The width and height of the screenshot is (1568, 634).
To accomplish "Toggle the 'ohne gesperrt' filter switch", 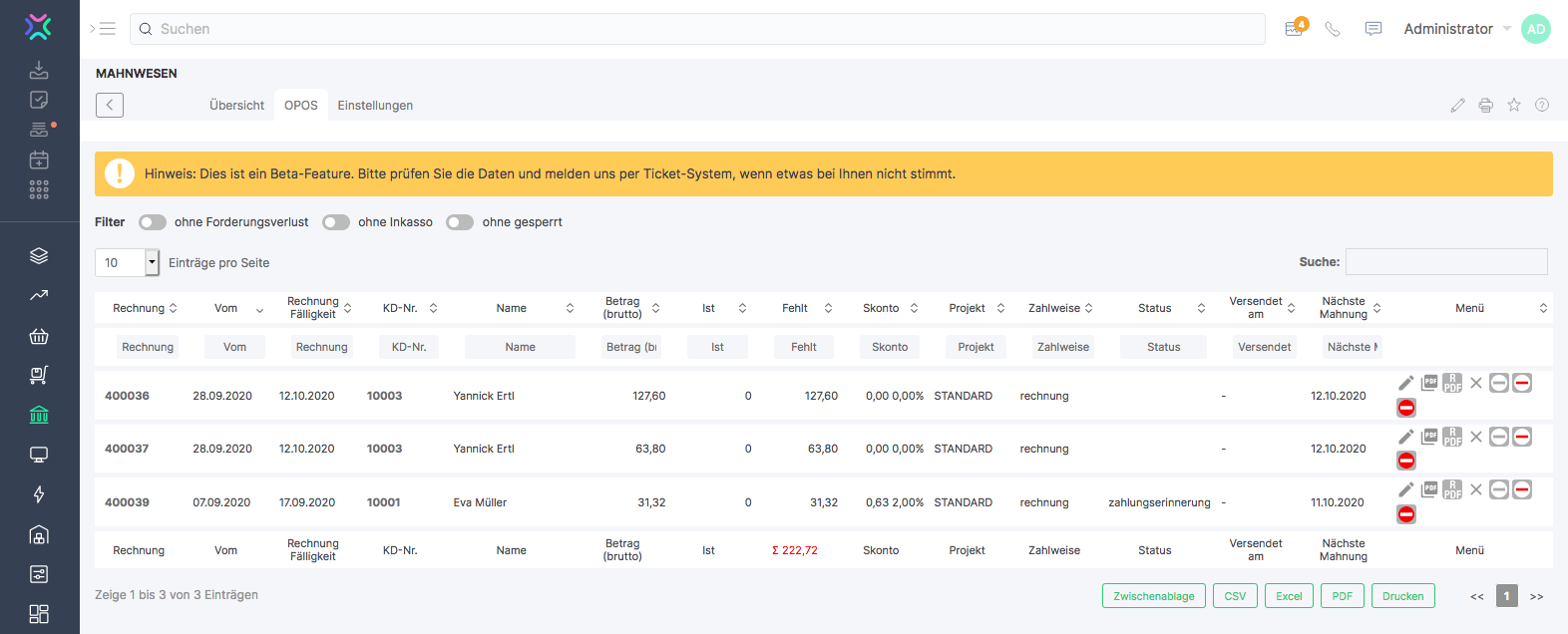I will 460,222.
